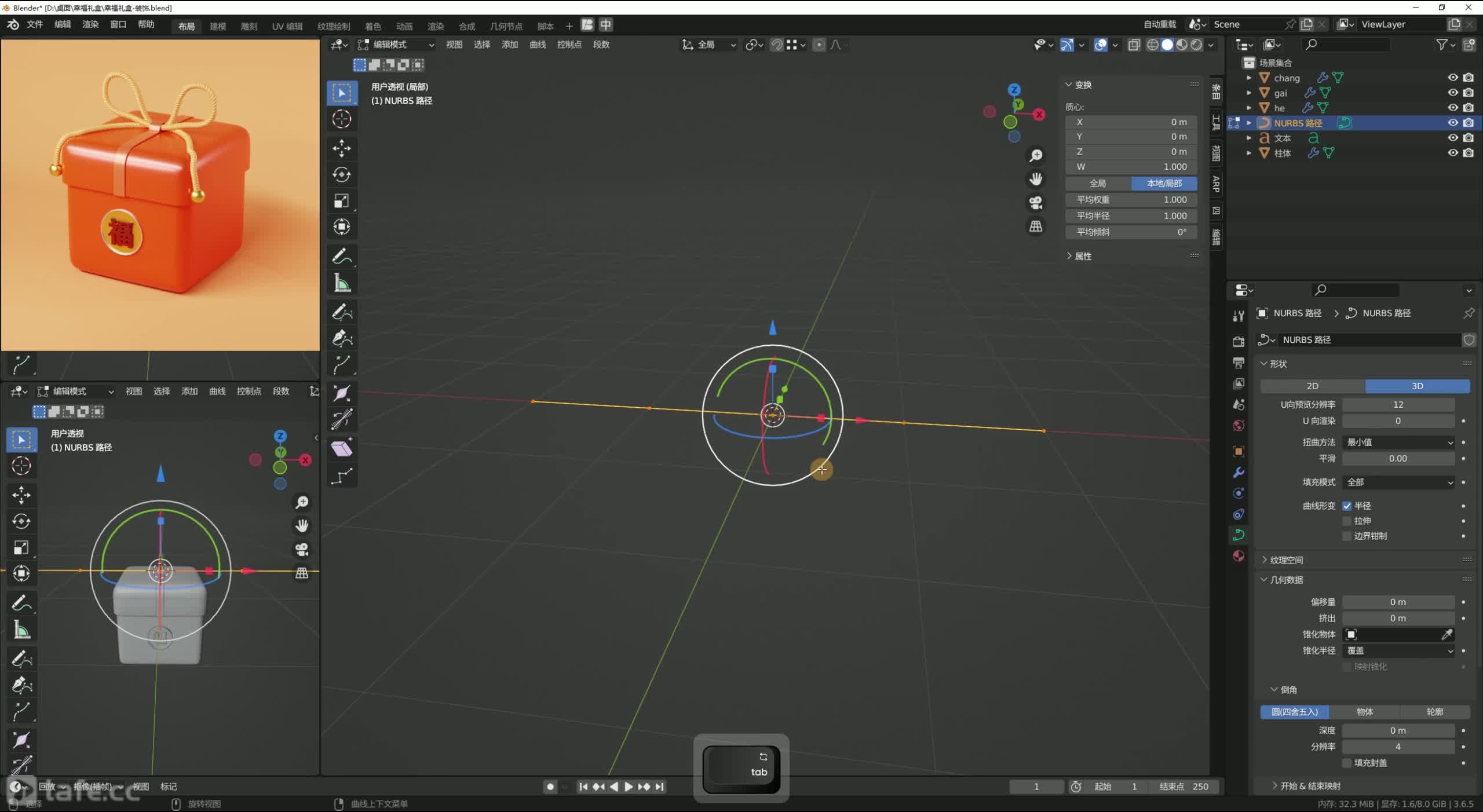The height and width of the screenshot is (812, 1483).
Task: Hide the gai object in outliner
Action: coord(1453,93)
